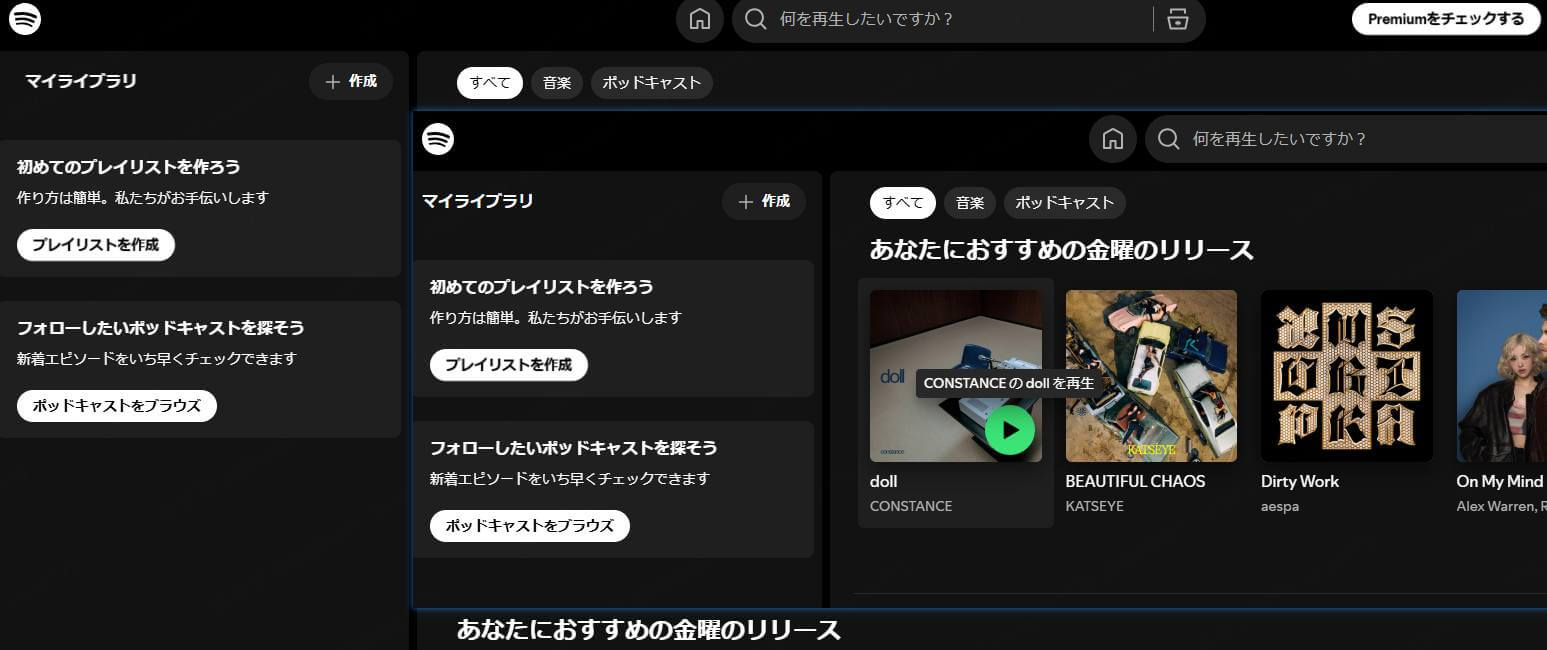Click プレイリストを作成 in the outer left sidebar
This screenshot has height=650, width=1547.
[x=96, y=245]
